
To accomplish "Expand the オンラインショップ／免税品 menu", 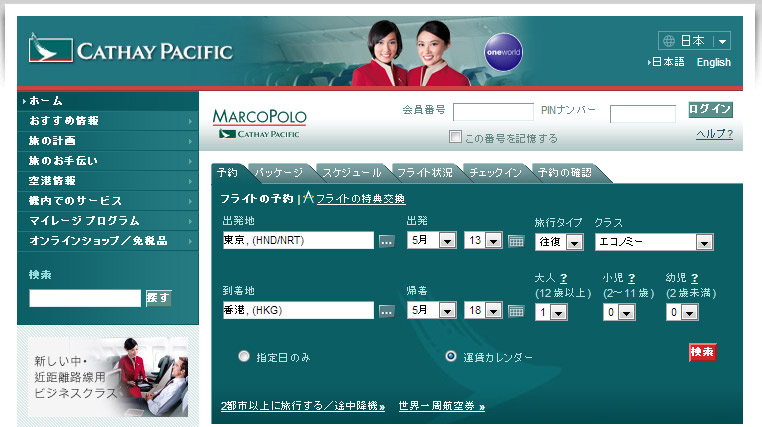I will (x=107, y=241).
